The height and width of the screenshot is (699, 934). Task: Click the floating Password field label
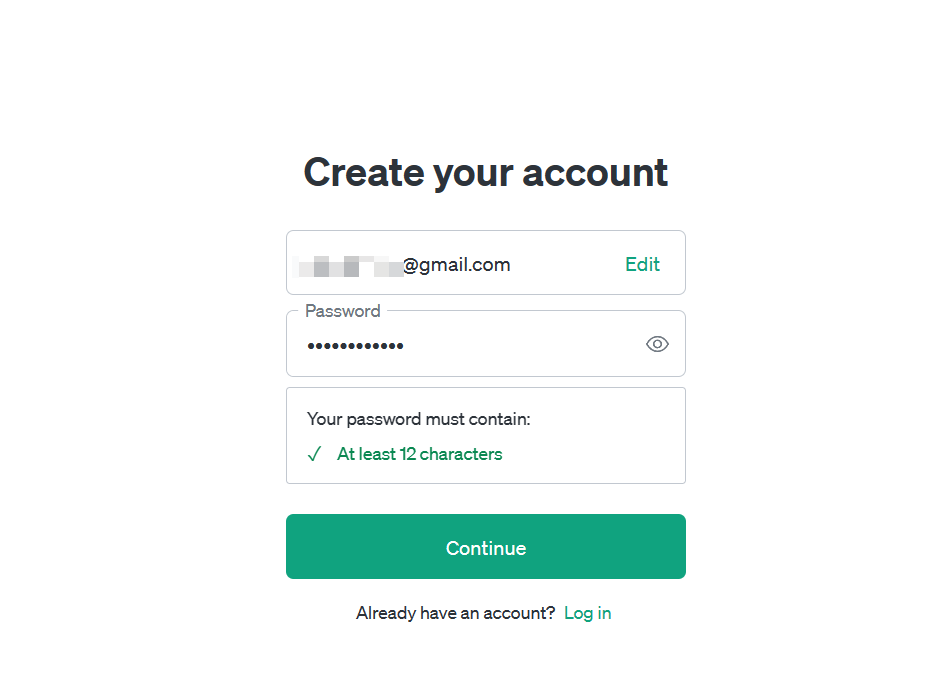pyautogui.click(x=342, y=311)
